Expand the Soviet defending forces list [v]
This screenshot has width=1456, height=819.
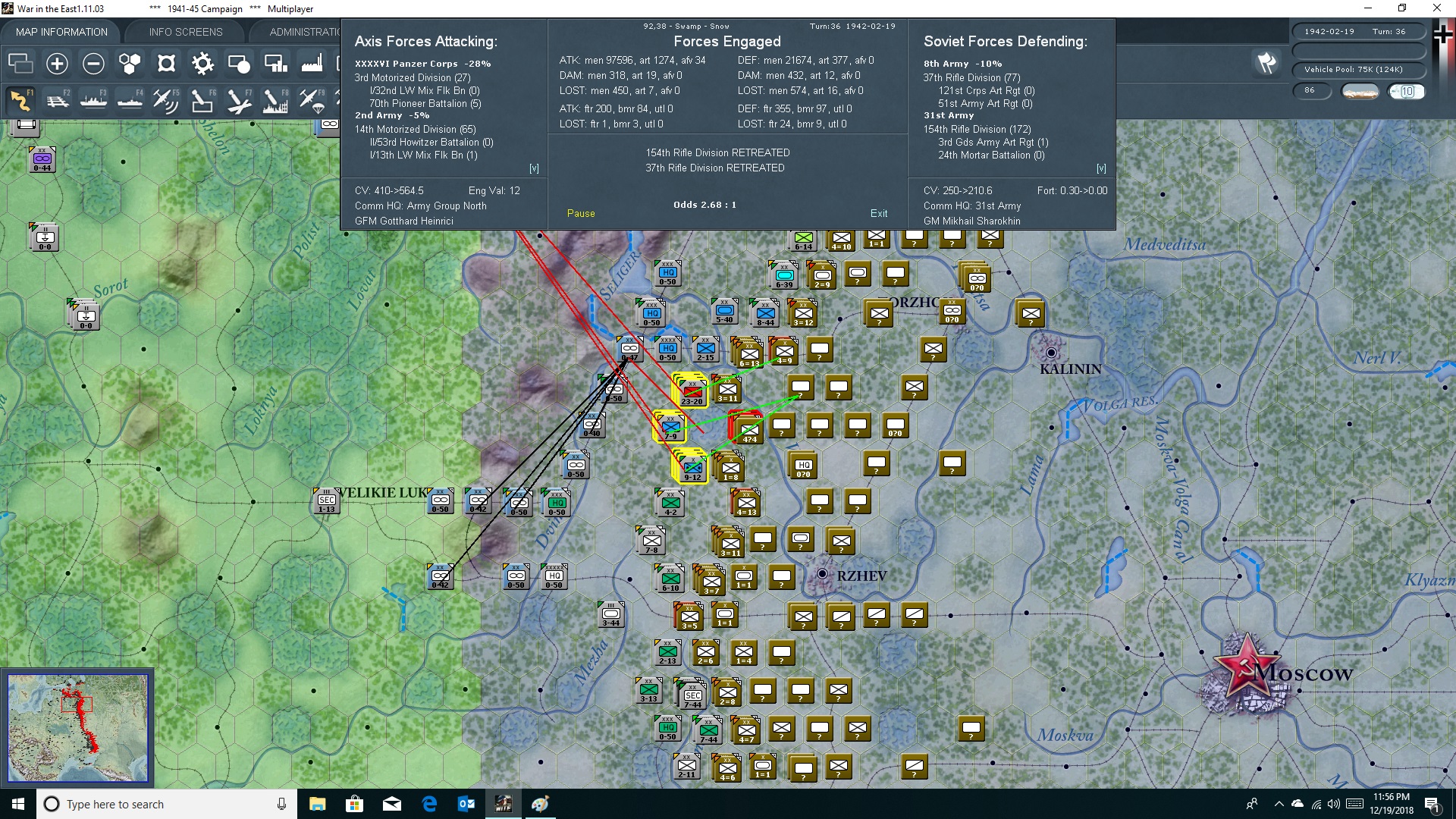(1101, 168)
